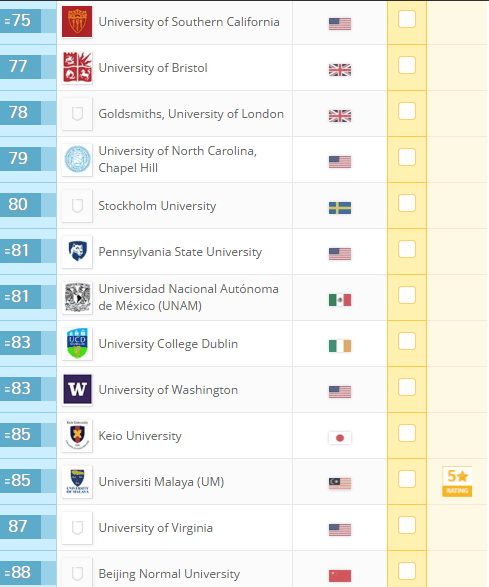This screenshot has width=489, height=587.
Task: Select the checkbox for University of Virginia
Action: [x=407, y=525]
